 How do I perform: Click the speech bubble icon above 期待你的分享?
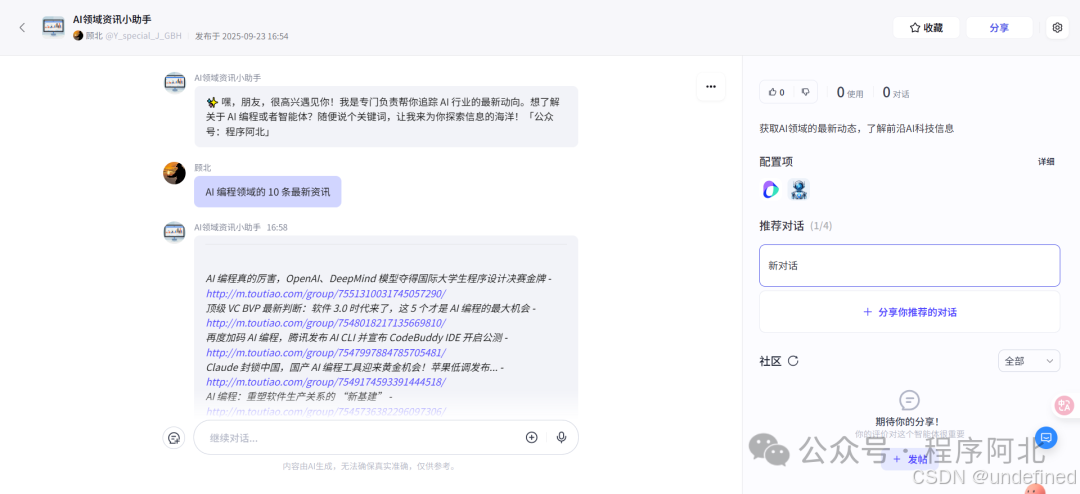pyautogui.click(x=909, y=400)
